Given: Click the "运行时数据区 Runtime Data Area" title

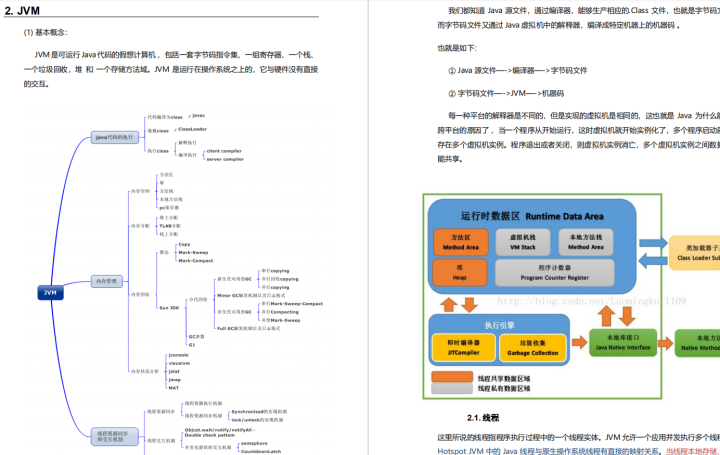Looking at the screenshot, I should pos(532,216).
